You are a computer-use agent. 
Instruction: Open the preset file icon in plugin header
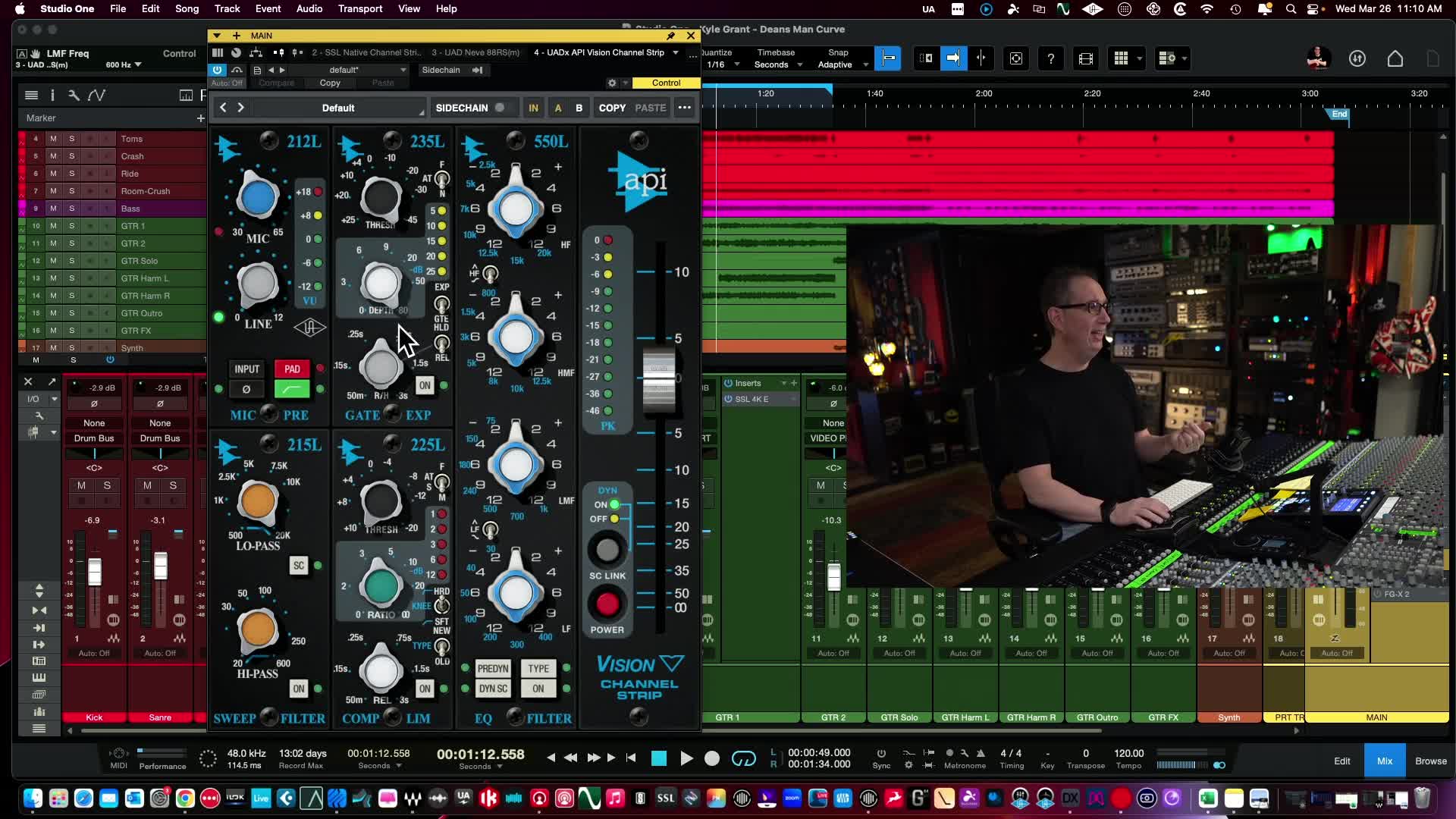coord(257,70)
